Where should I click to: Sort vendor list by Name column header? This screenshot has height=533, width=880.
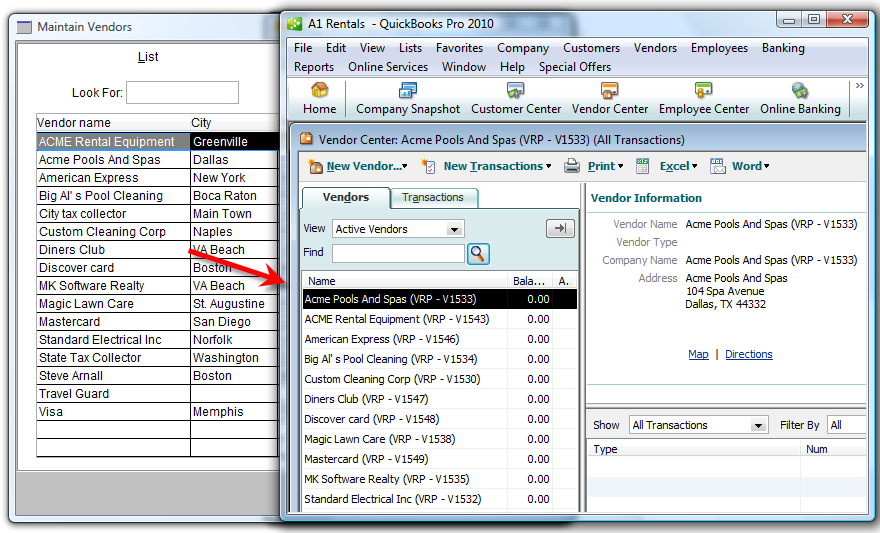pos(404,281)
